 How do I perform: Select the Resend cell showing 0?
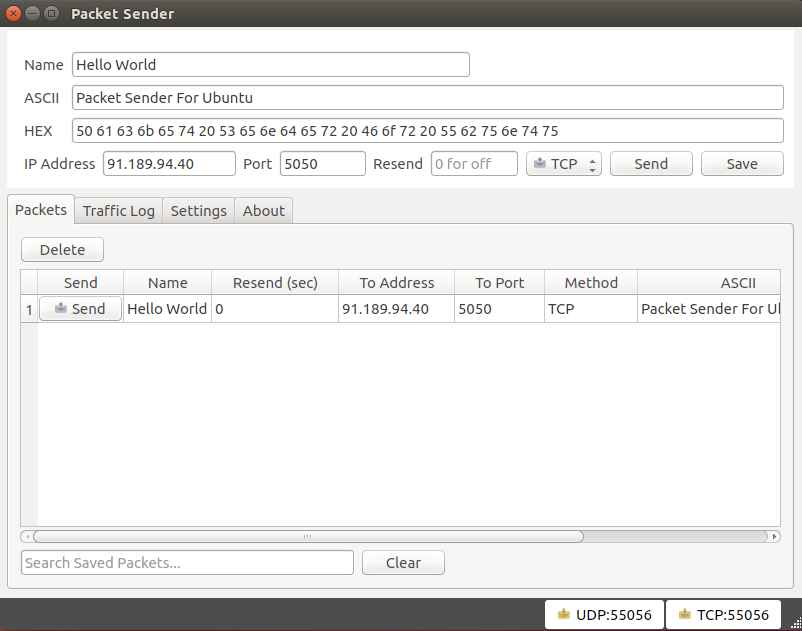coord(275,309)
